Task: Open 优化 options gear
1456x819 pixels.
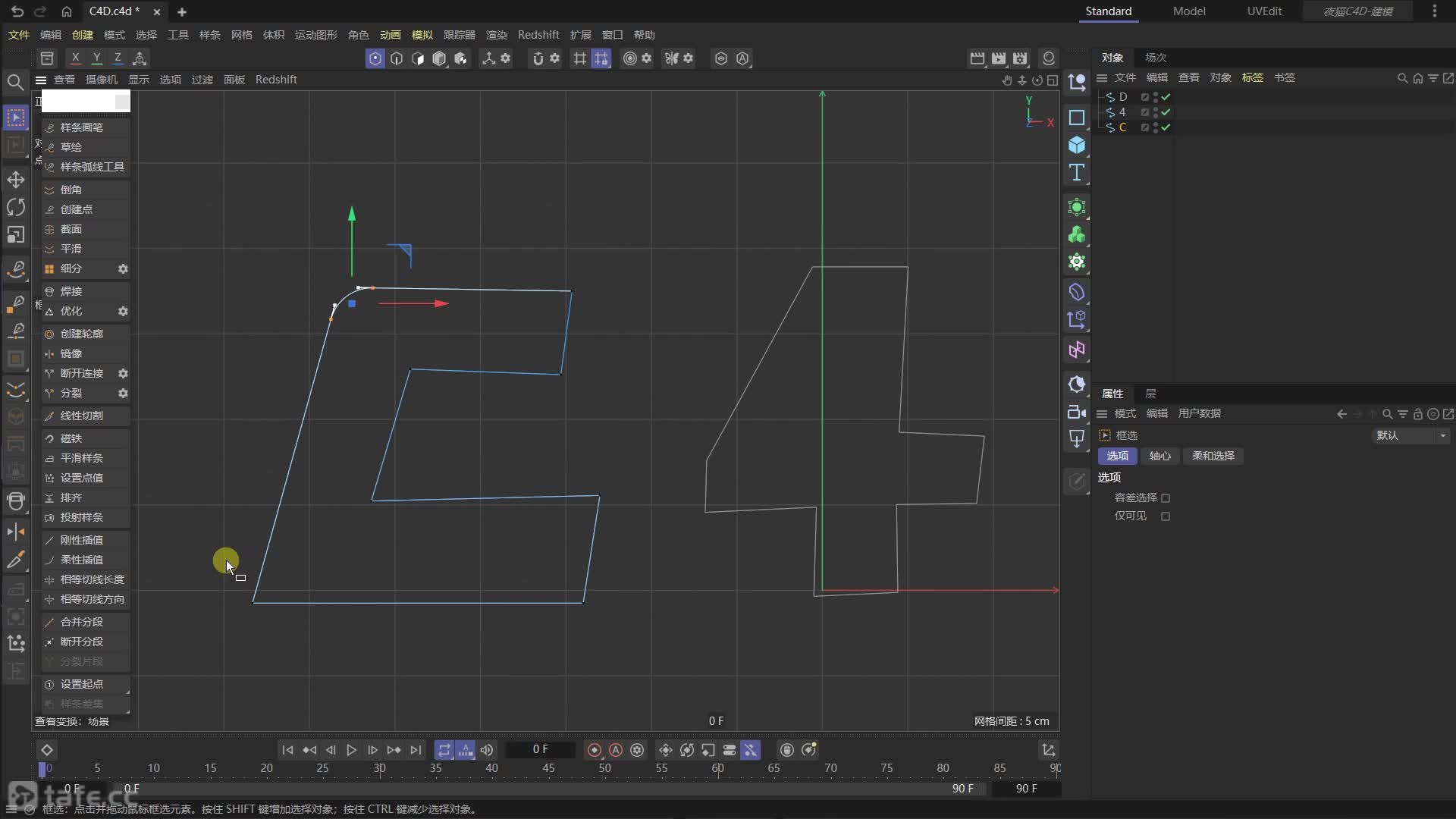Action: pos(123,311)
